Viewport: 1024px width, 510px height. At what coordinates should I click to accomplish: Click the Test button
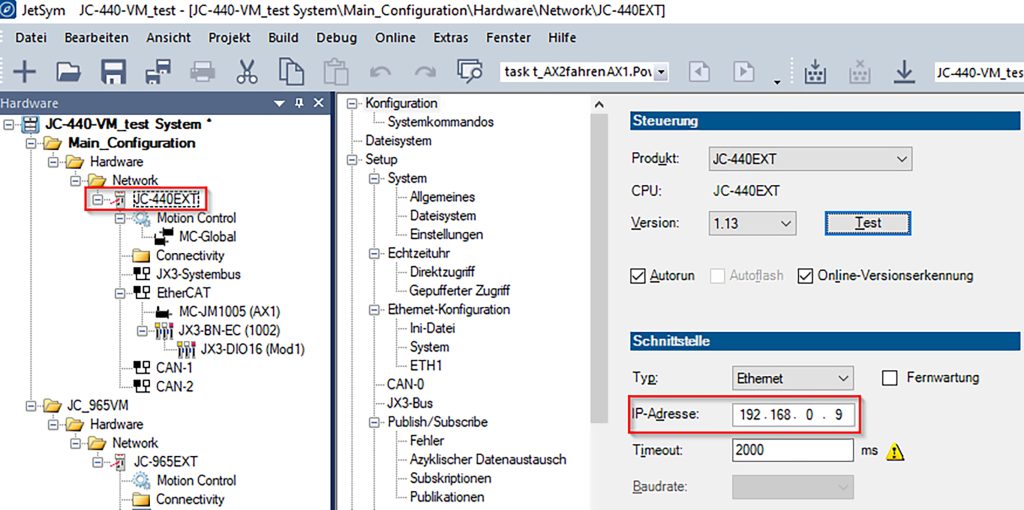tap(868, 223)
